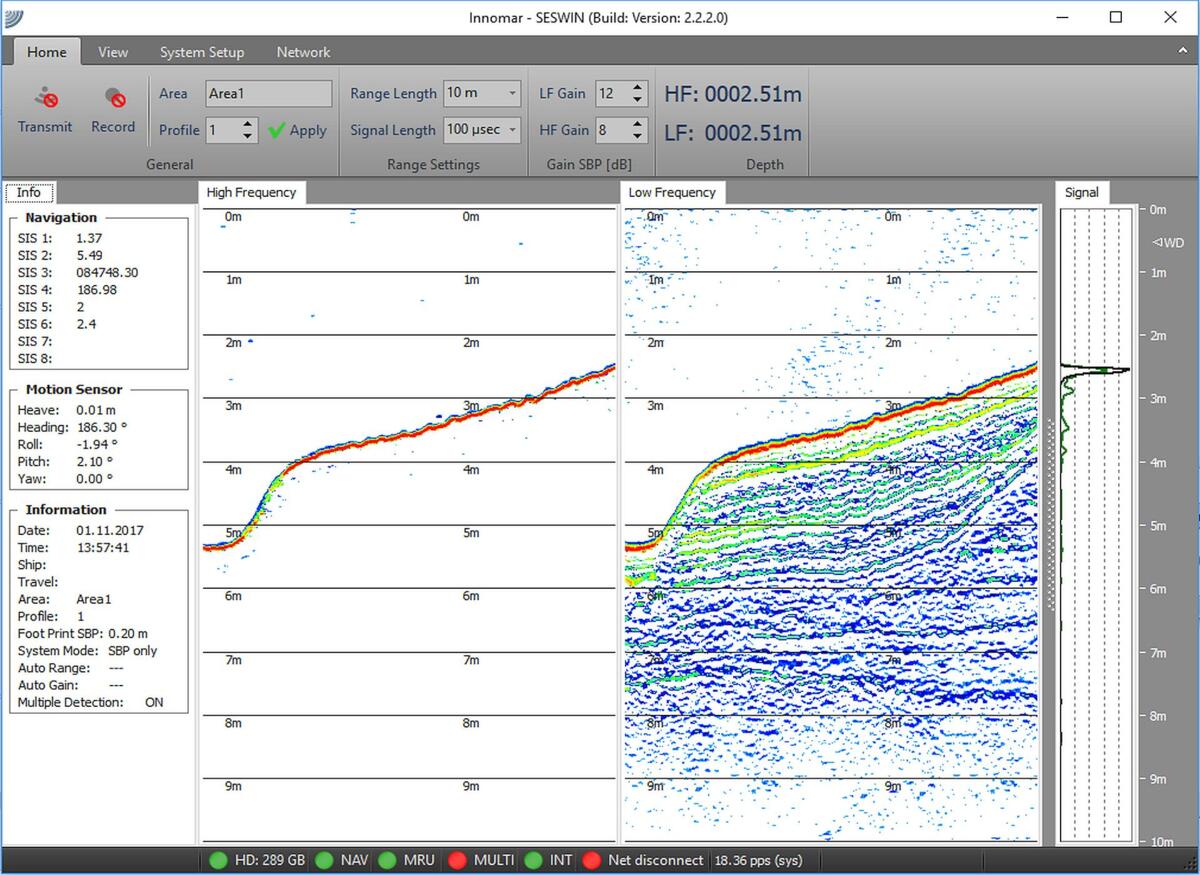
Task: Click the INT status indicator light
Action: [x=533, y=860]
